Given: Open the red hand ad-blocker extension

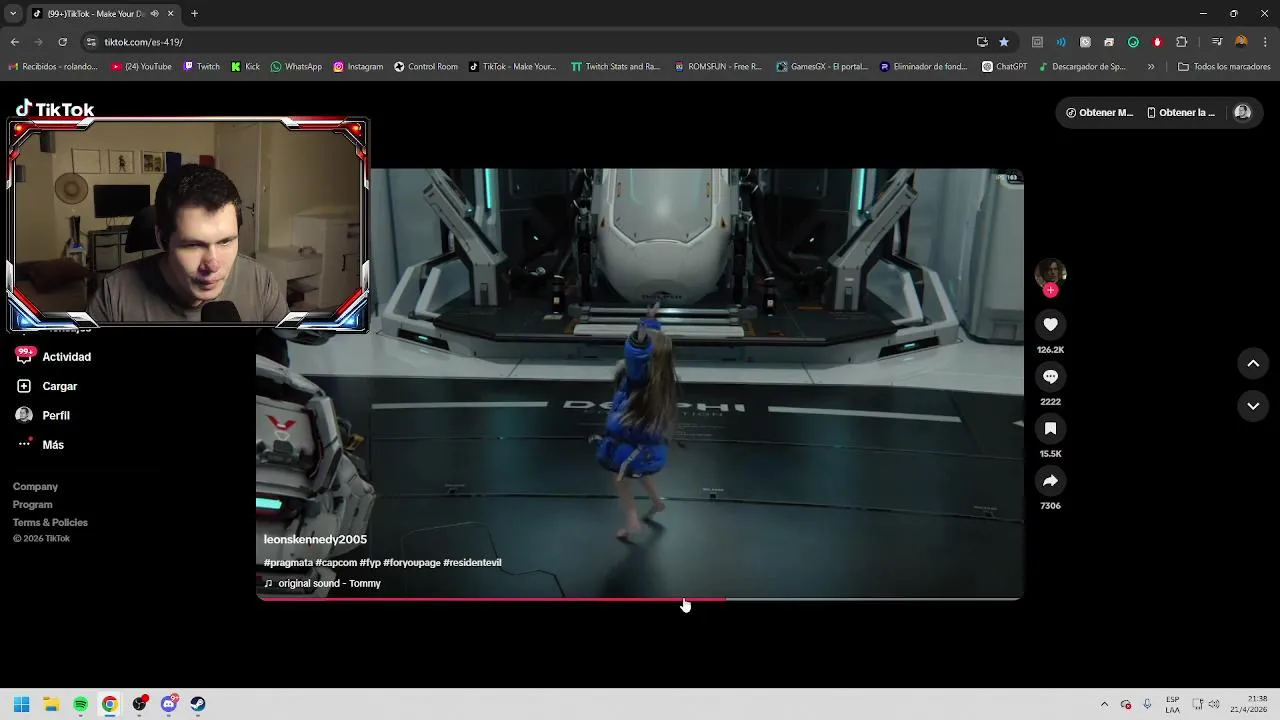Looking at the screenshot, I should coord(1157,42).
